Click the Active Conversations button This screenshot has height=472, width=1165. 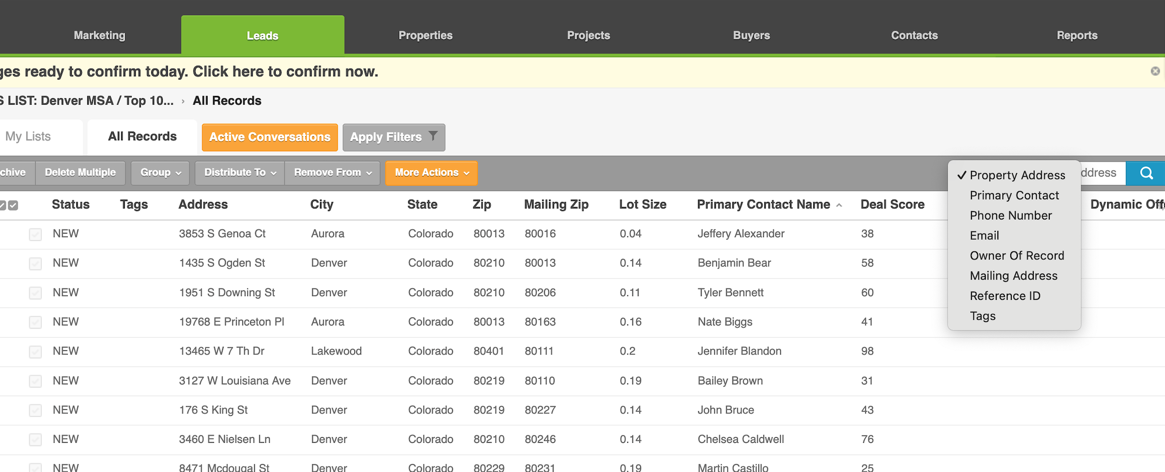pos(270,137)
